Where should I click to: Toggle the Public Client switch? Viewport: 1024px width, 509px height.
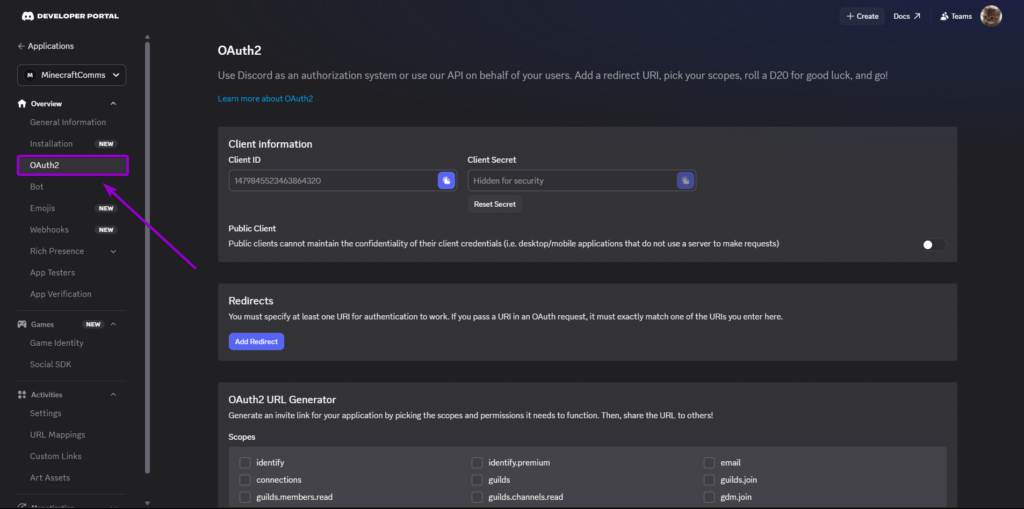(933, 245)
